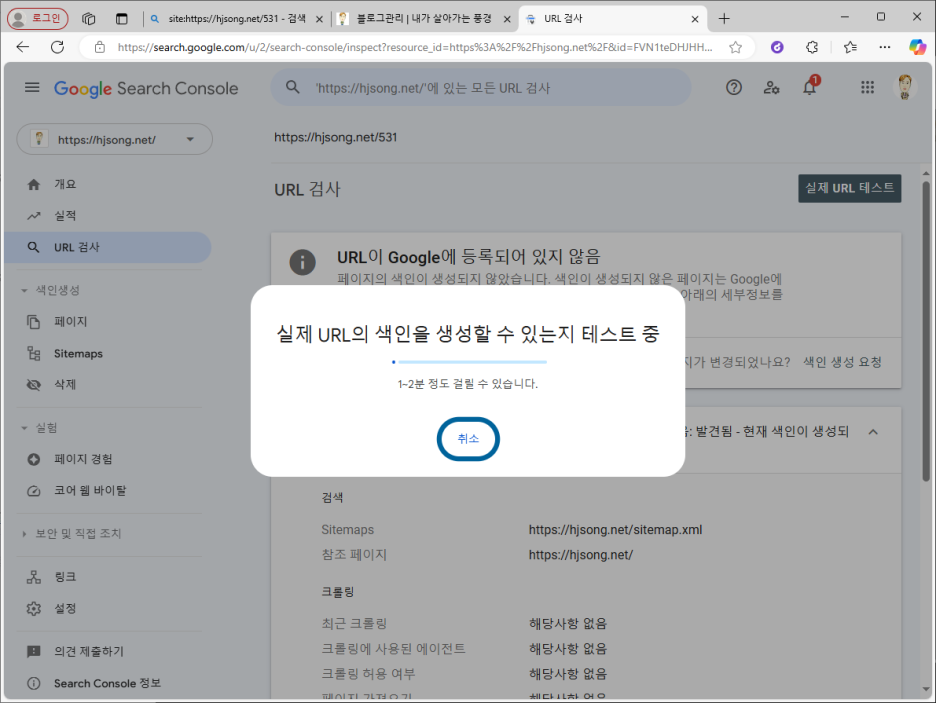The height and width of the screenshot is (703, 936).
Task: Open Search Console 정보
Action: coord(107,683)
